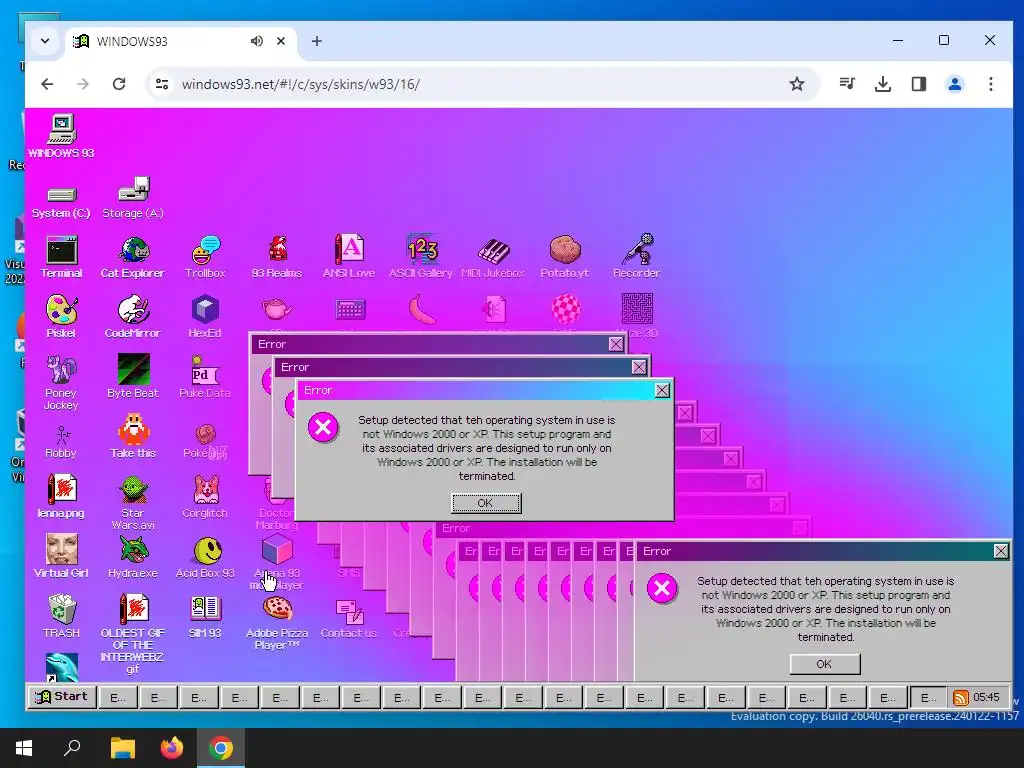This screenshot has width=1024, height=768.
Task: Bookmark this page with the star
Action: 797,84
